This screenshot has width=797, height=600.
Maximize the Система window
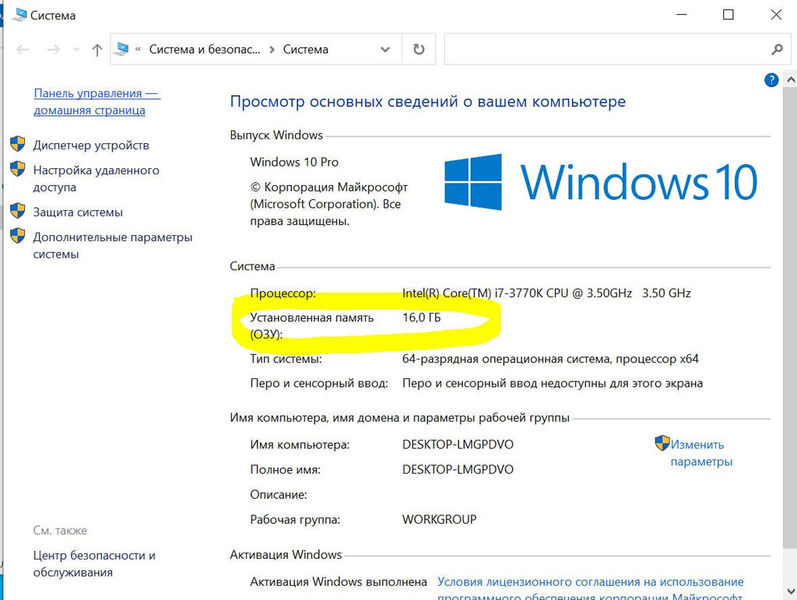728,15
